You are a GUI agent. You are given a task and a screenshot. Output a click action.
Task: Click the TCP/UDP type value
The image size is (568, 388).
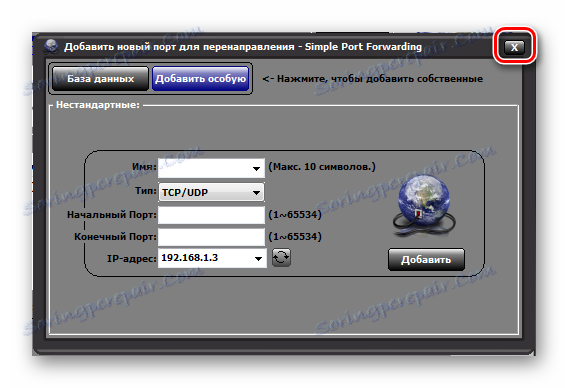(185, 192)
